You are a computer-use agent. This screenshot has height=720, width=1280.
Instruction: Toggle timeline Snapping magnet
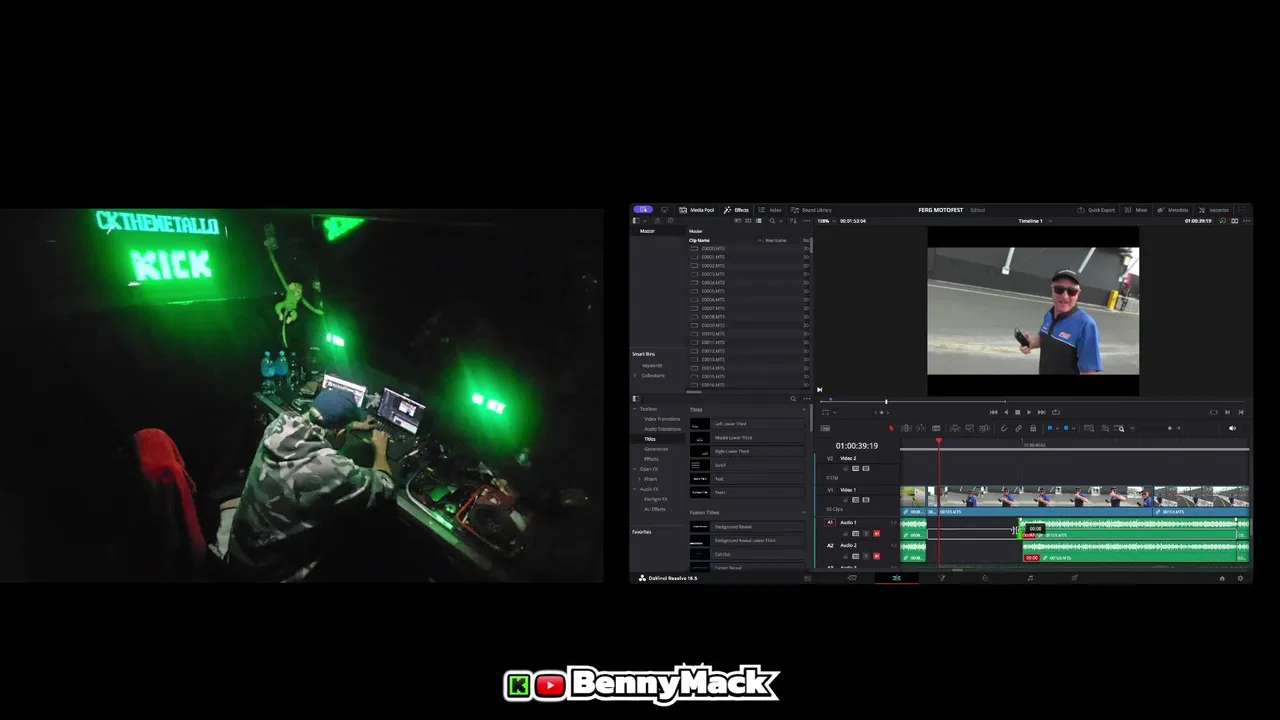point(1004,428)
